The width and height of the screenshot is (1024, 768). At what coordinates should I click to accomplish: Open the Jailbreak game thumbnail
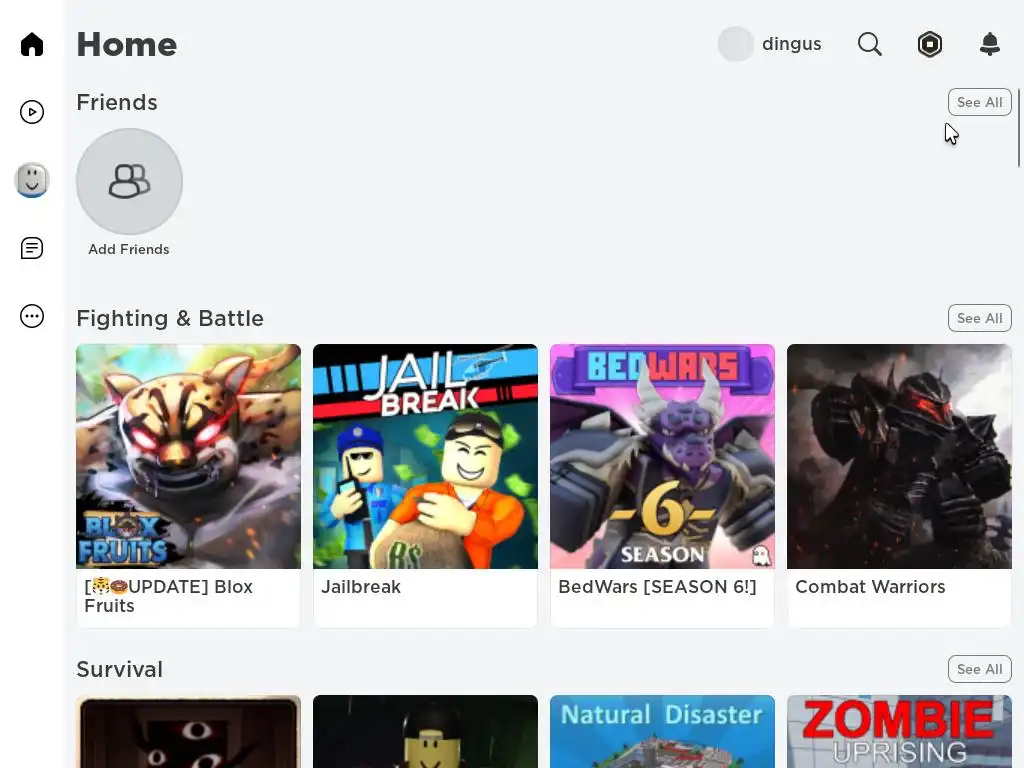[x=426, y=456]
